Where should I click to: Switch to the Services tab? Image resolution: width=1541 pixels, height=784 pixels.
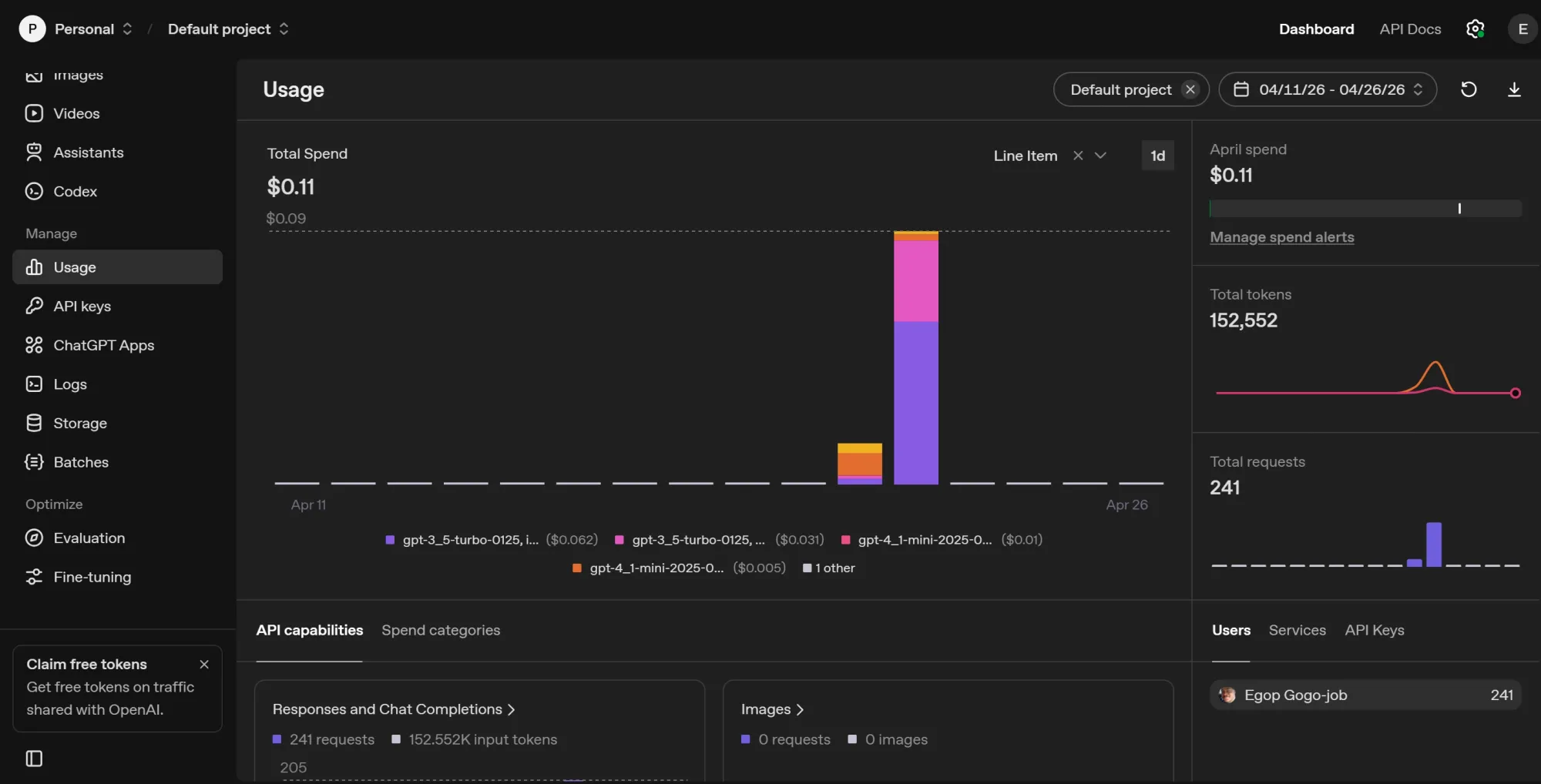coord(1298,630)
